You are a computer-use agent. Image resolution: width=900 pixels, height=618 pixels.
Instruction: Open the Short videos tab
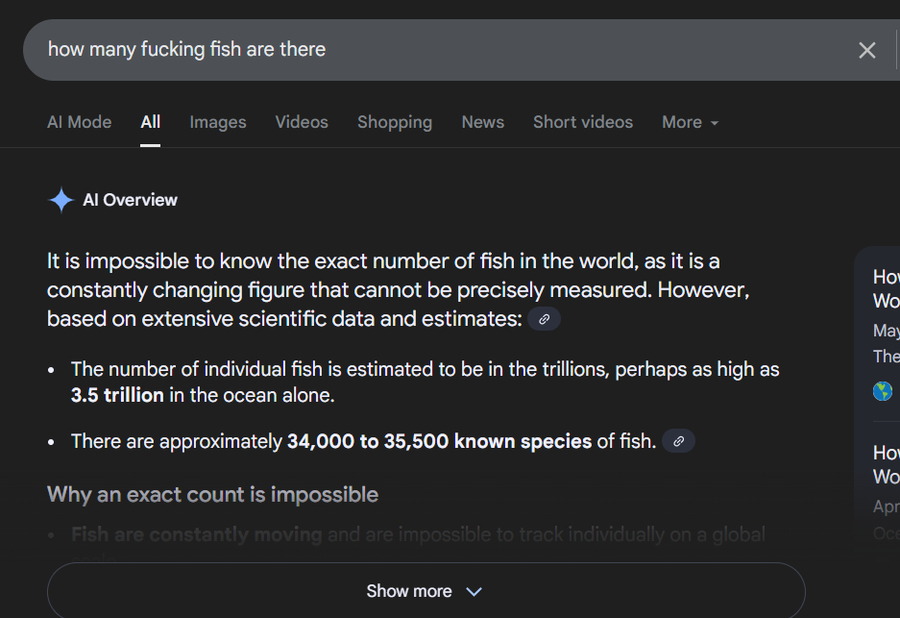[x=583, y=122]
